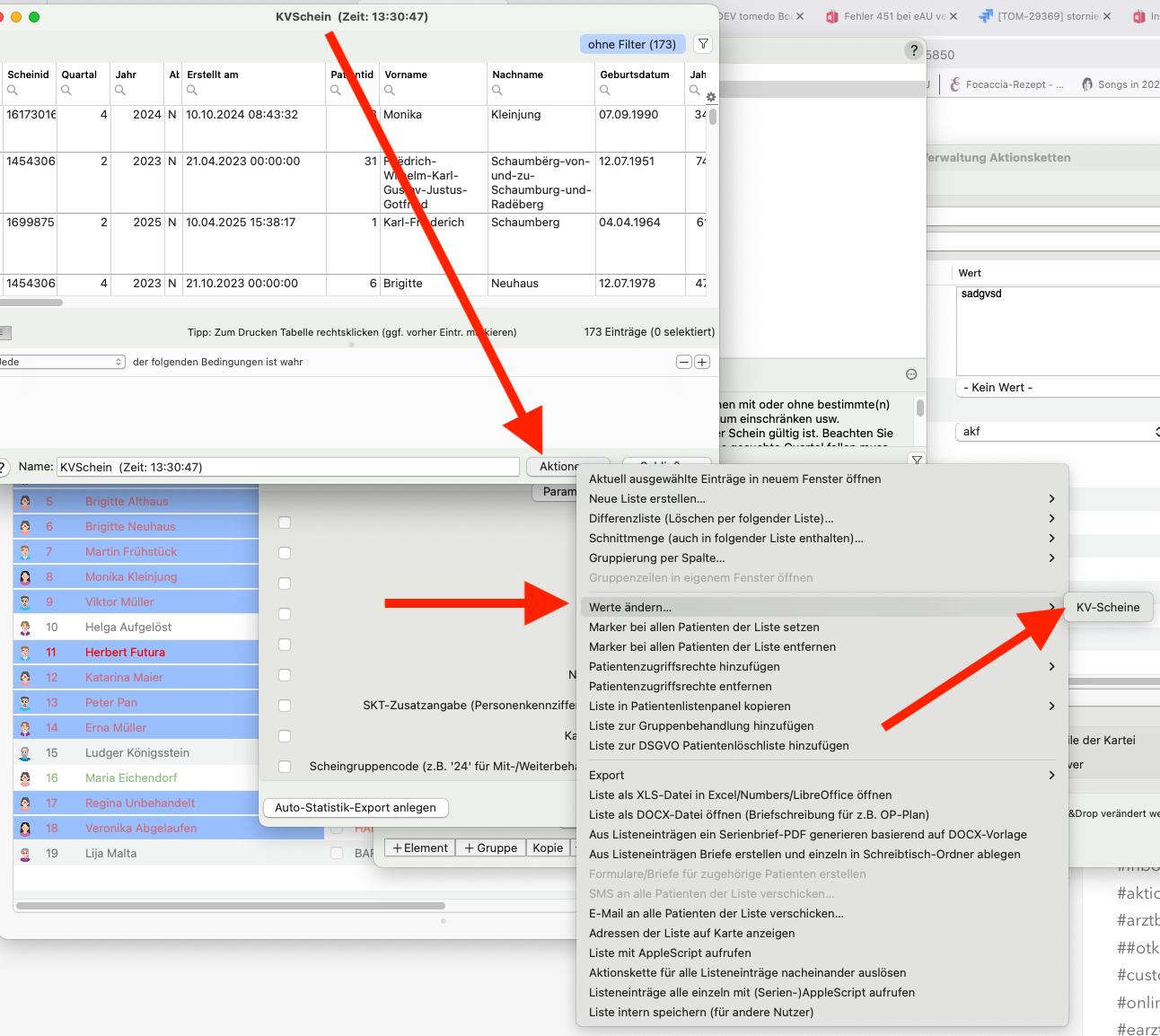This screenshot has width=1160, height=1036.
Task: Click the horizontal scrollbar under patient list
Action: pyautogui.click(x=231, y=906)
